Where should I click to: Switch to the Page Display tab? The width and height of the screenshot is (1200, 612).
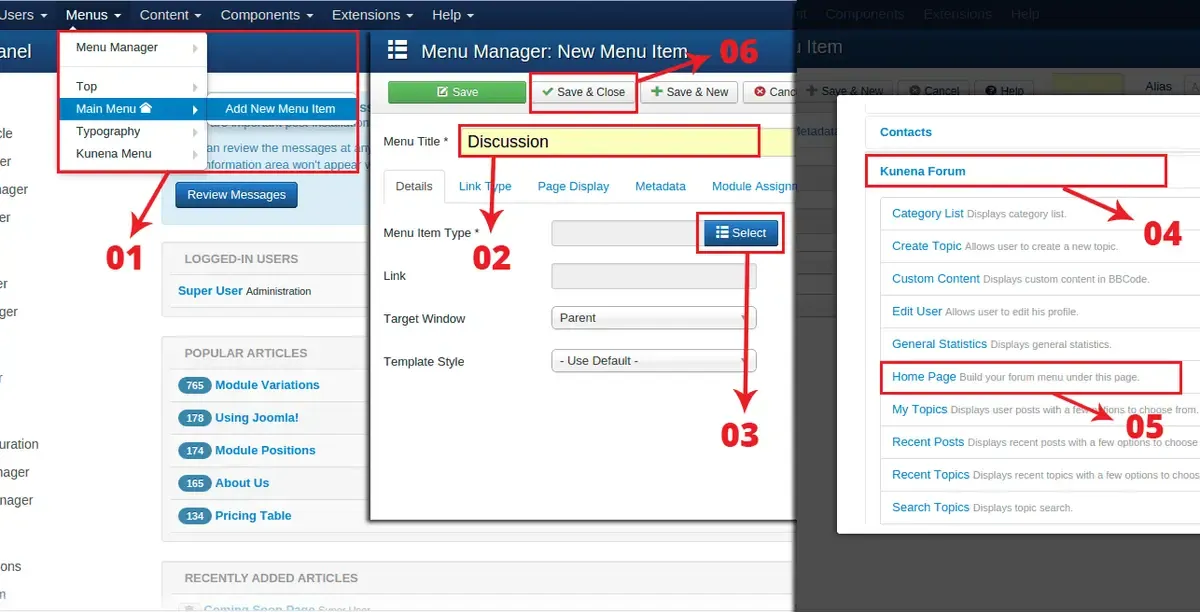[573, 186]
